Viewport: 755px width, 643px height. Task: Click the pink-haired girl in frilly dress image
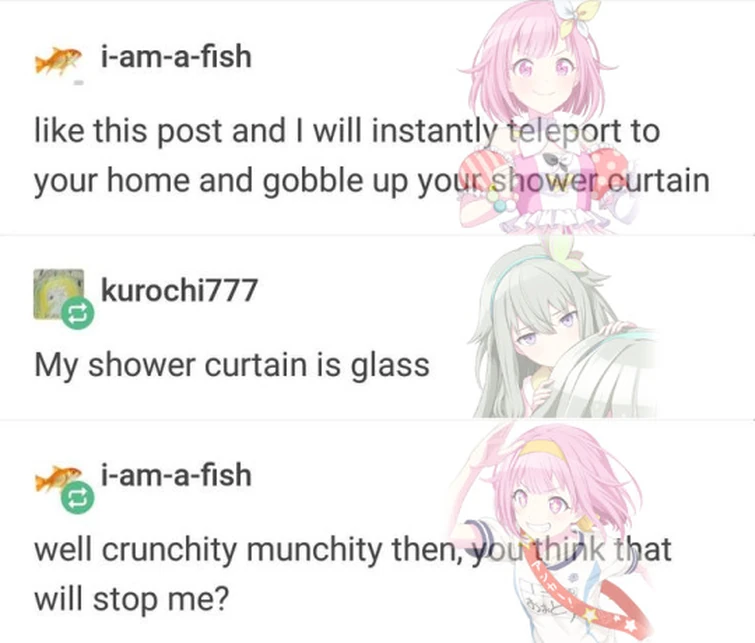[x=544, y=118]
